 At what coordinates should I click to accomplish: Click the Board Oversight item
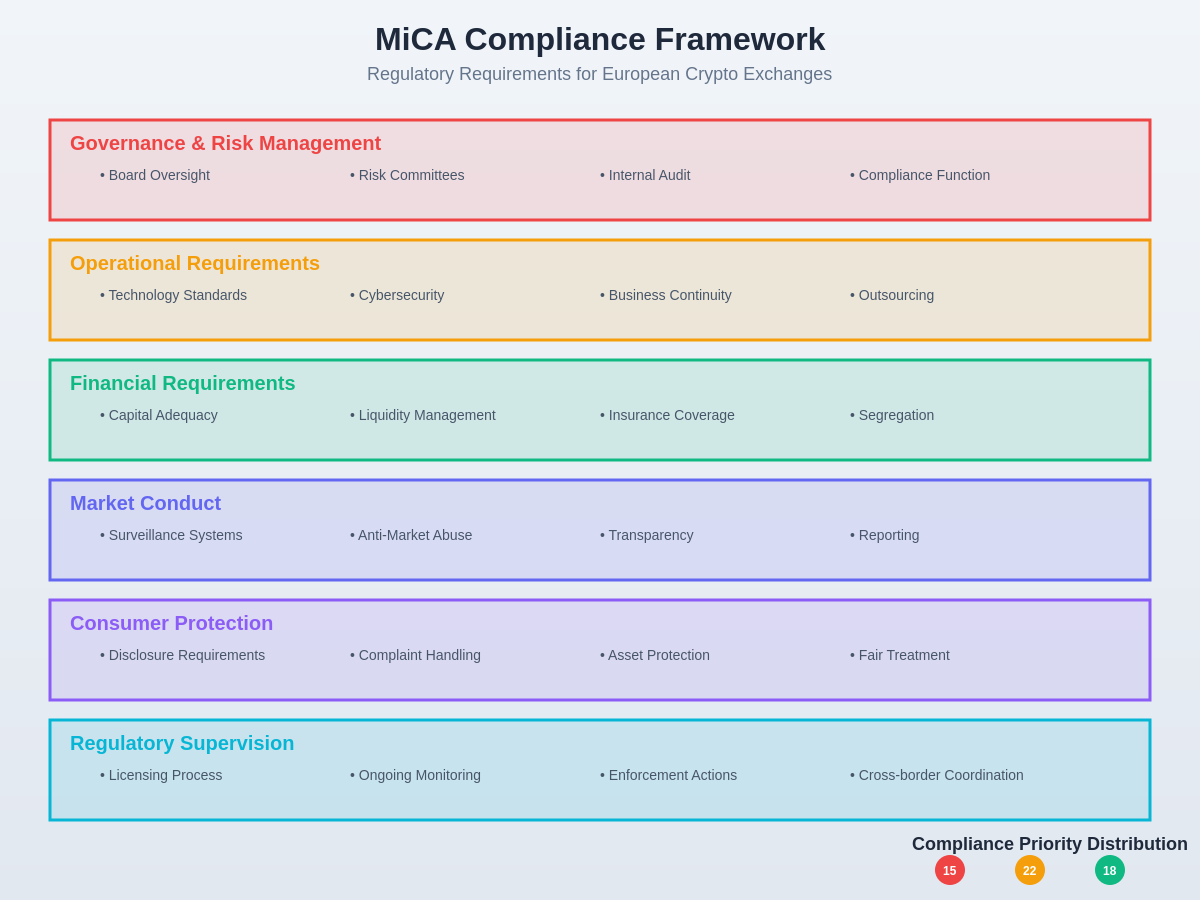click(155, 175)
